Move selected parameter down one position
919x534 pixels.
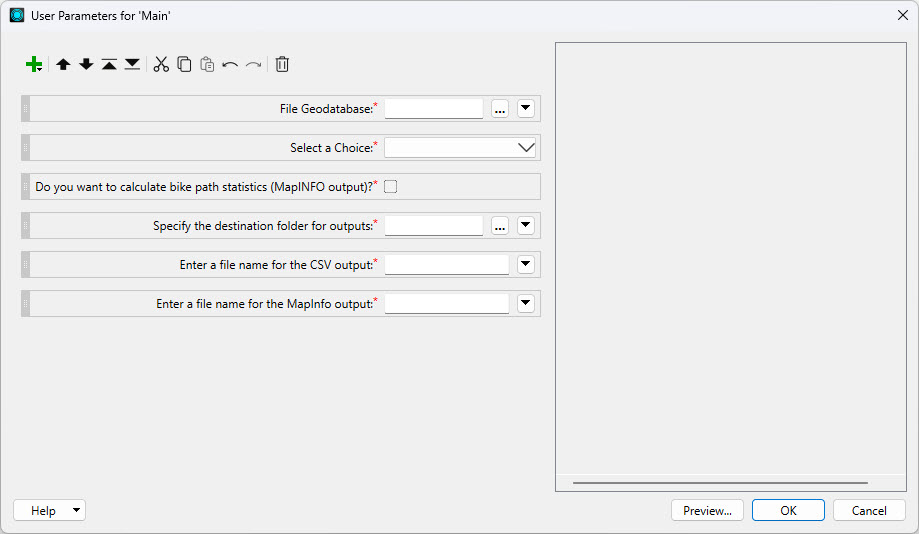(86, 64)
